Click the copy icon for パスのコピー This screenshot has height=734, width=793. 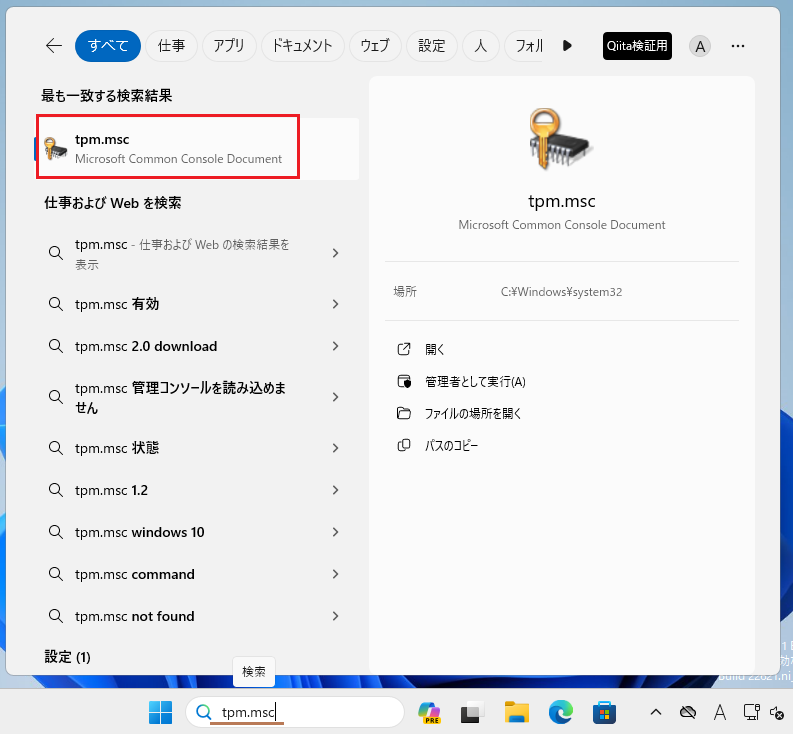tap(404, 445)
